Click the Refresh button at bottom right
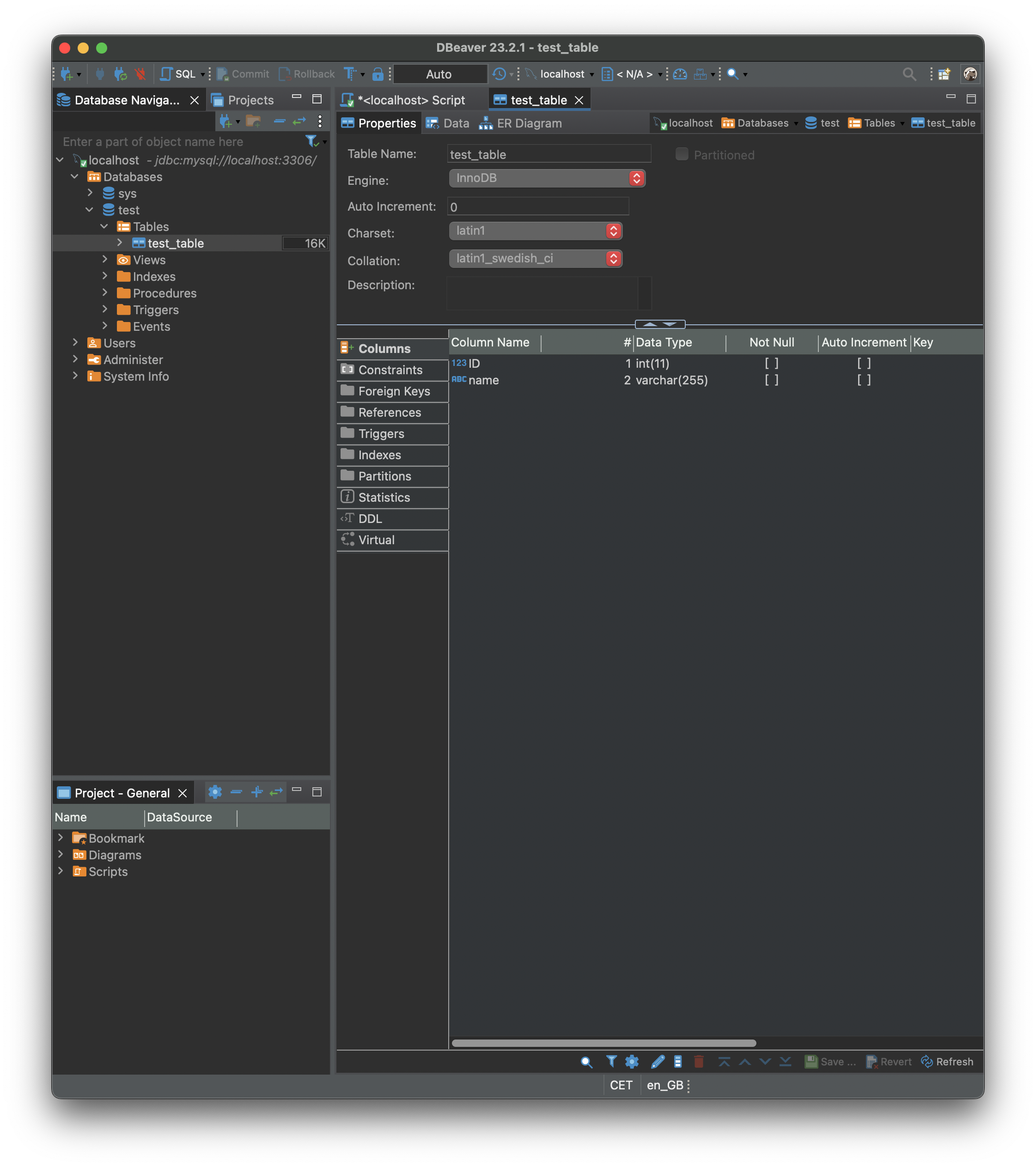 click(947, 1062)
